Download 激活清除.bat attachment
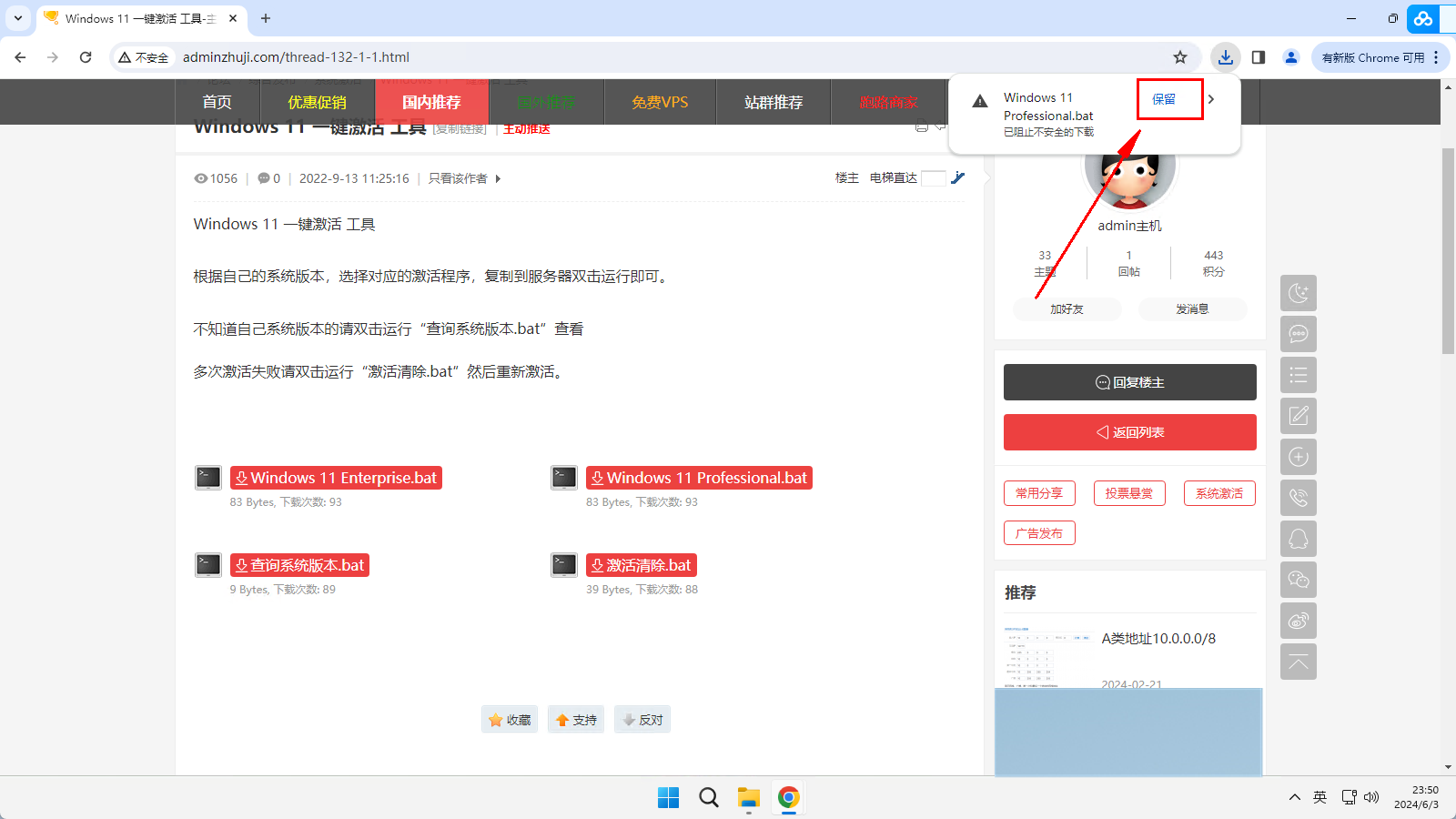 point(642,565)
